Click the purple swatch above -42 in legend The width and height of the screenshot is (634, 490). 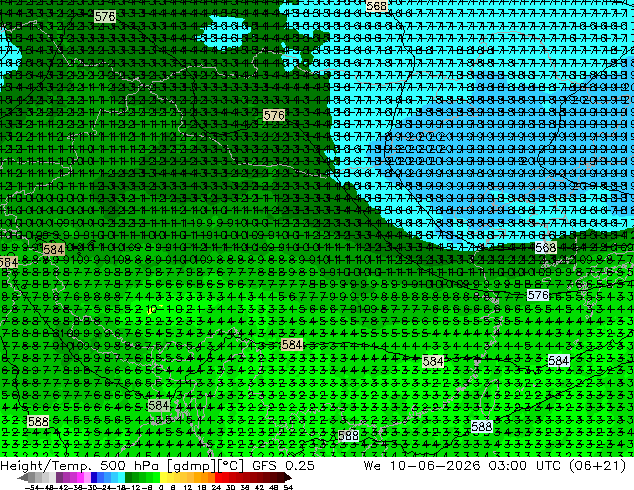click(59, 477)
